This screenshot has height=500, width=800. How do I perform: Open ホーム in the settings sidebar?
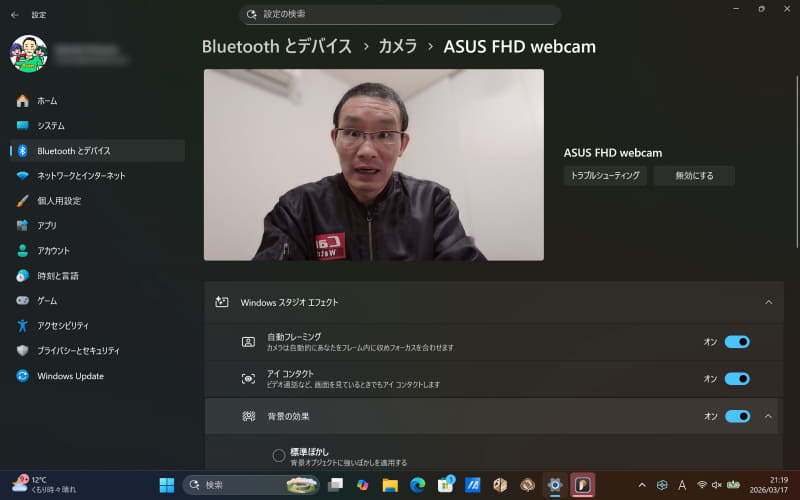[97, 101]
